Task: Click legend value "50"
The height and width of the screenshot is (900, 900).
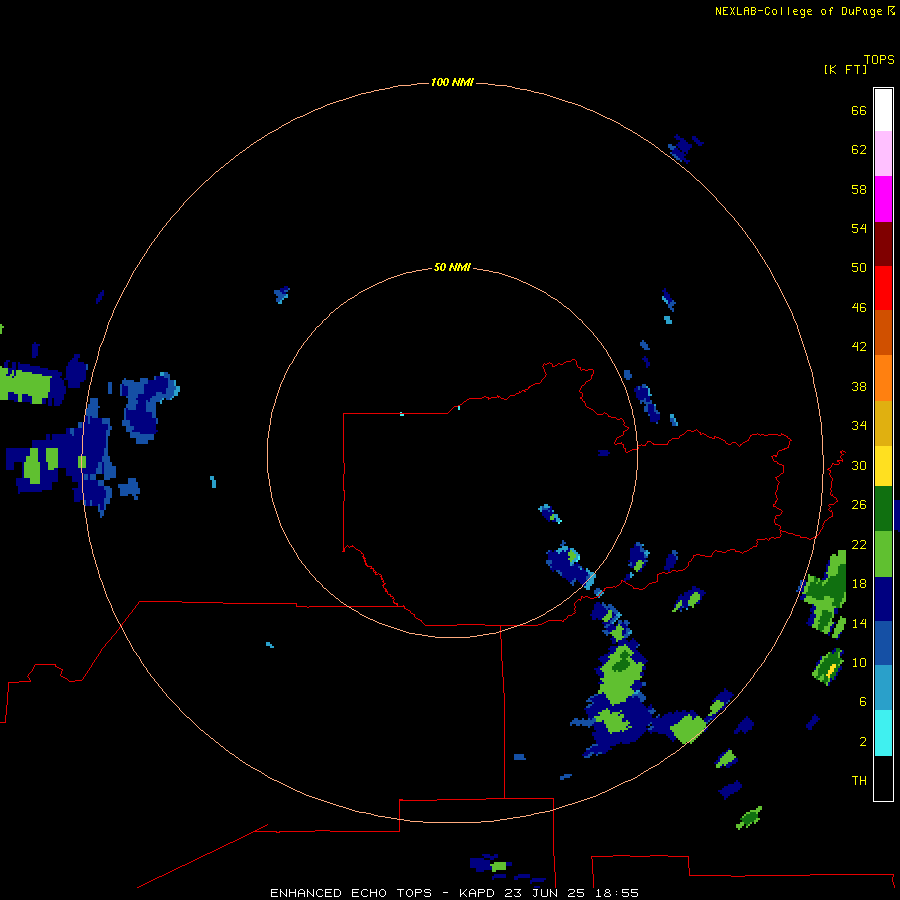Action: pos(859,267)
